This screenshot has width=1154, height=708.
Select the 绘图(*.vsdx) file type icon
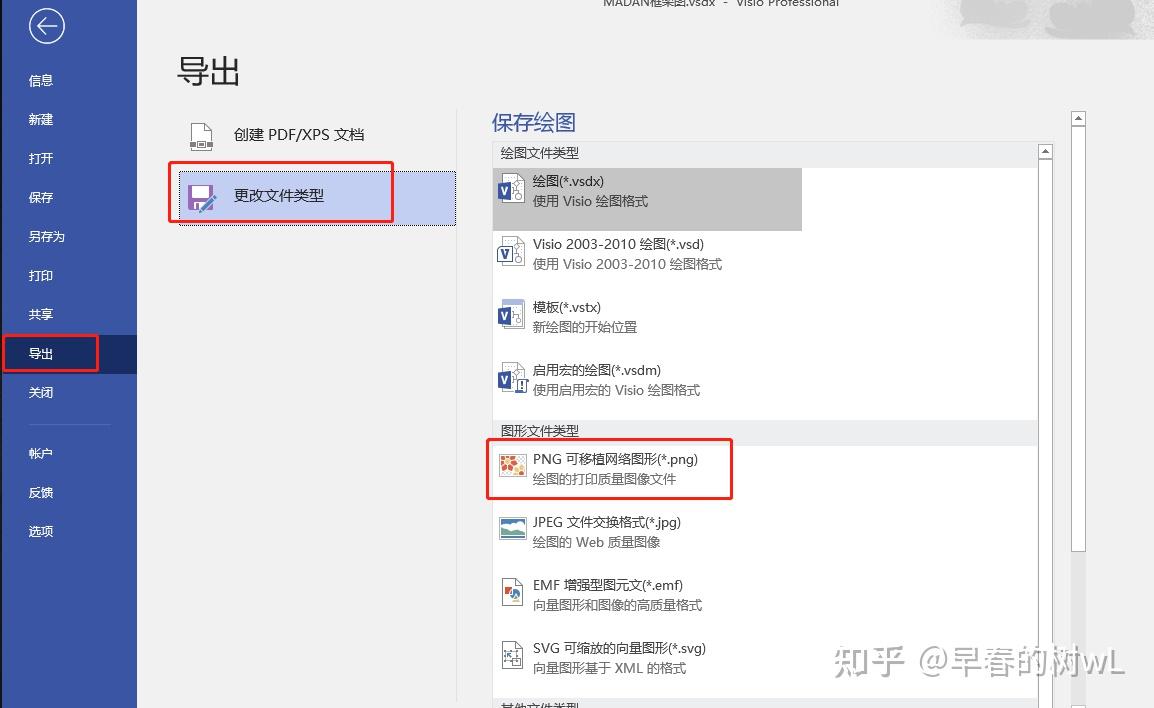point(512,187)
